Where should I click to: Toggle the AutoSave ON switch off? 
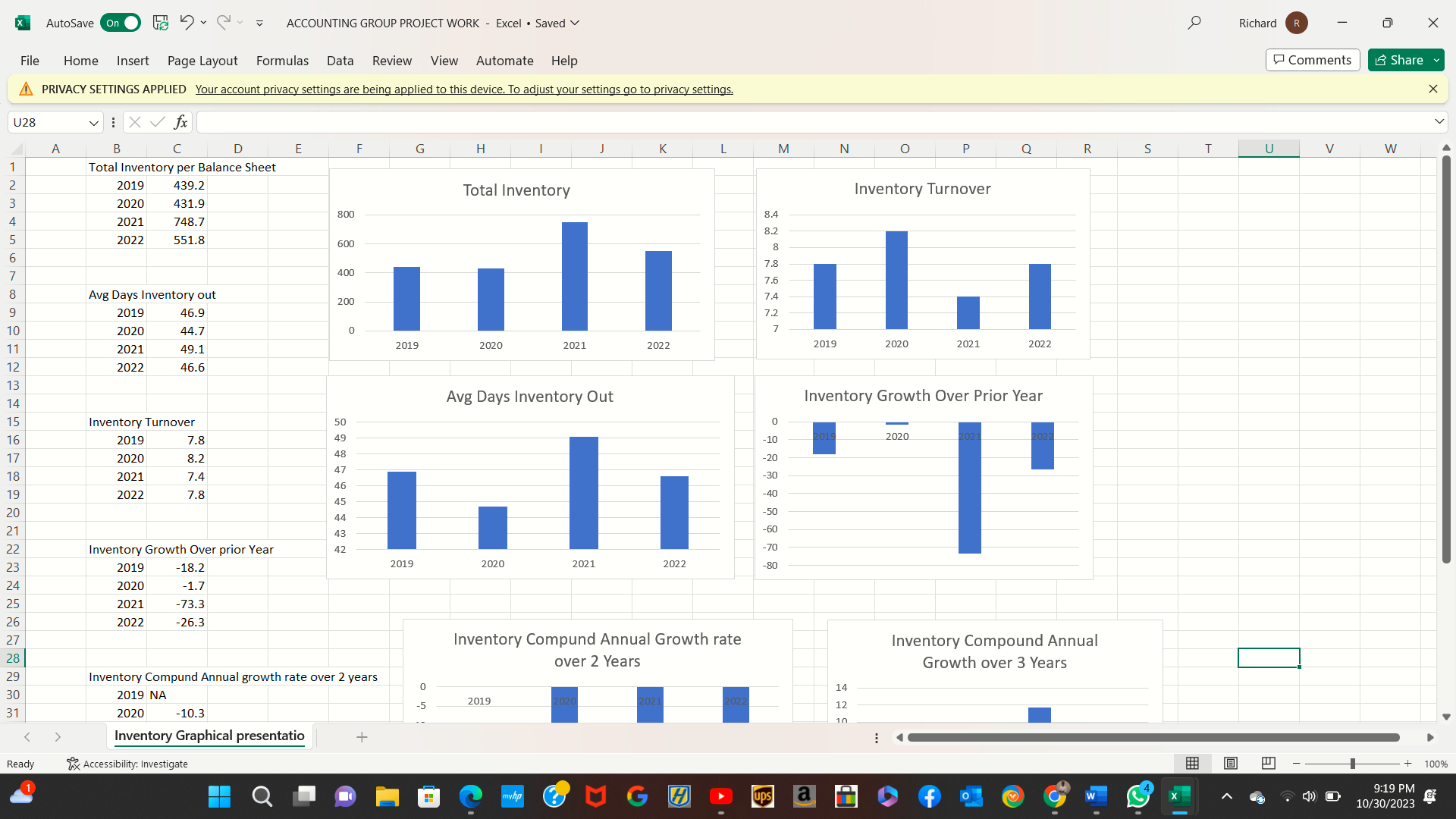click(x=119, y=22)
